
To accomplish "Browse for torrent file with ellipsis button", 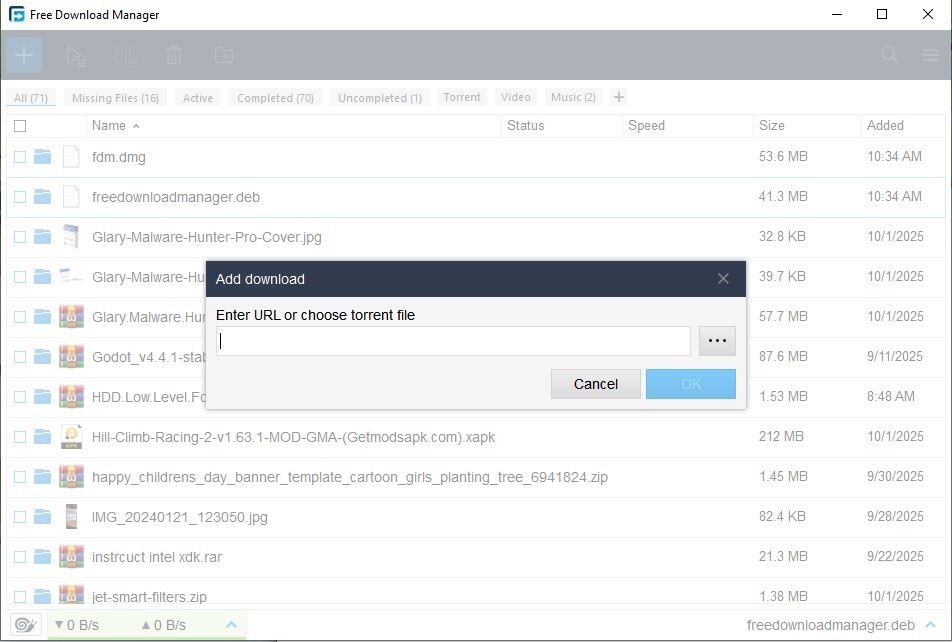I will [x=717, y=341].
